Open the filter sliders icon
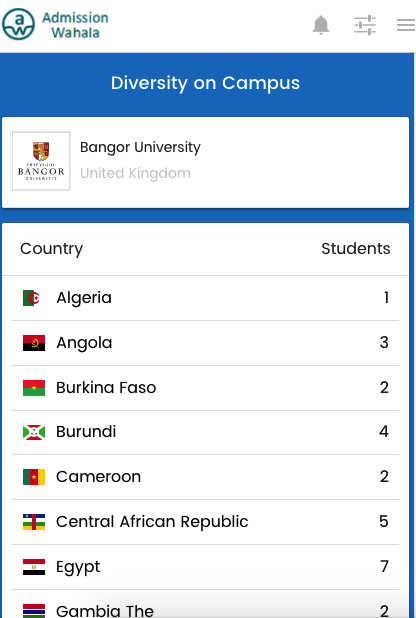This screenshot has width=416, height=618. coord(365,25)
